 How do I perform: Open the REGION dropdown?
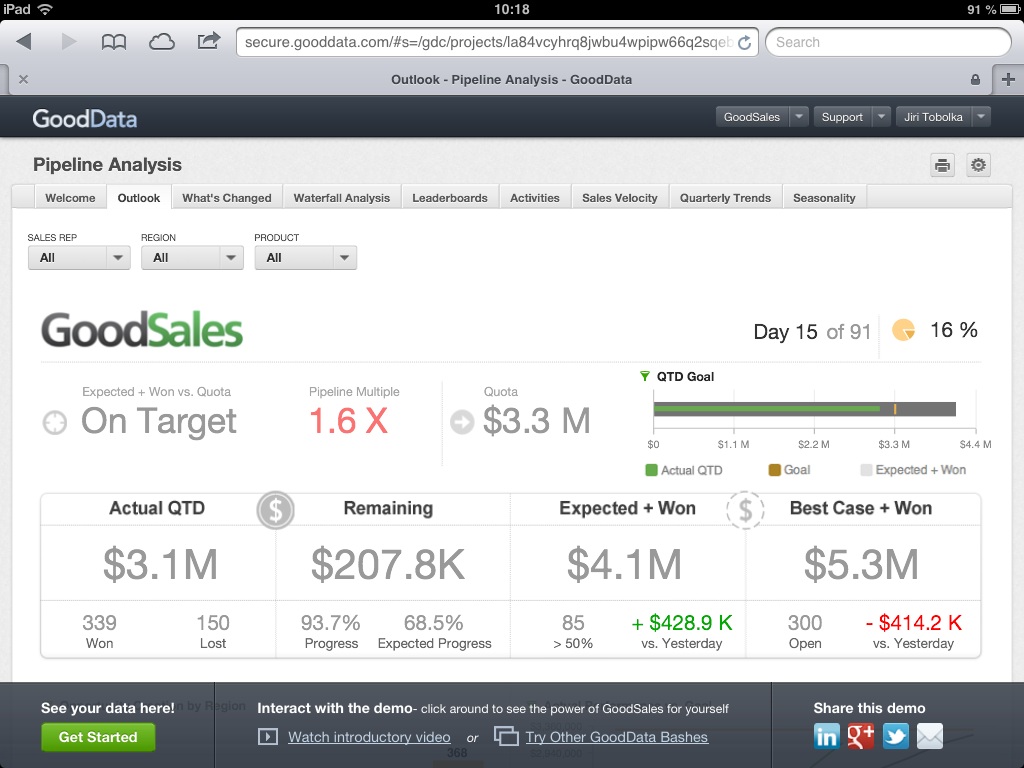coord(193,257)
